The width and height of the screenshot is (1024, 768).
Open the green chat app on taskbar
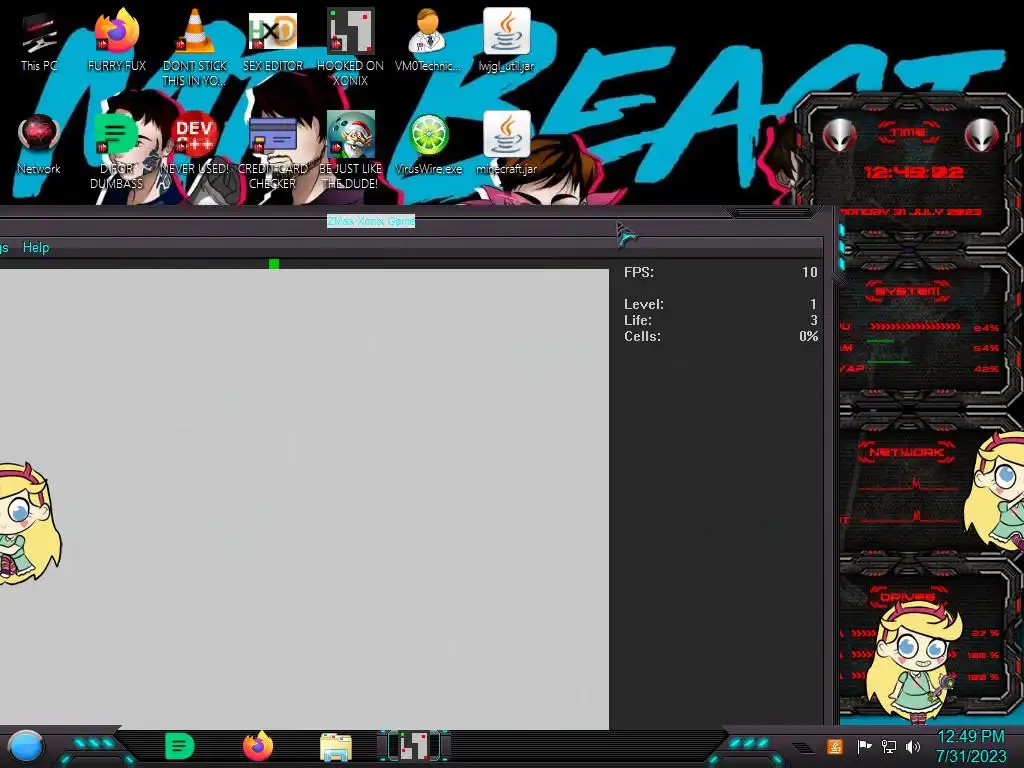pyautogui.click(x=180, y=746)
